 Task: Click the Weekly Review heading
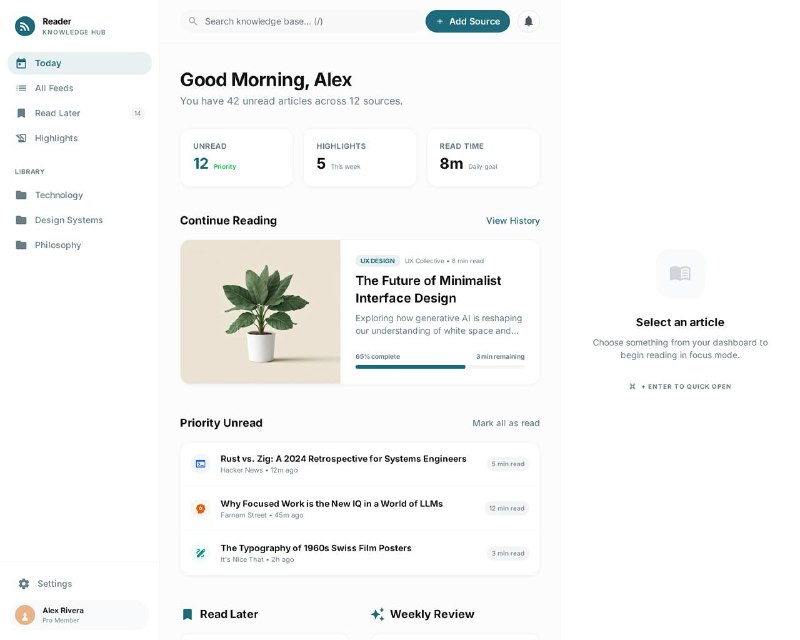(432, 614)
